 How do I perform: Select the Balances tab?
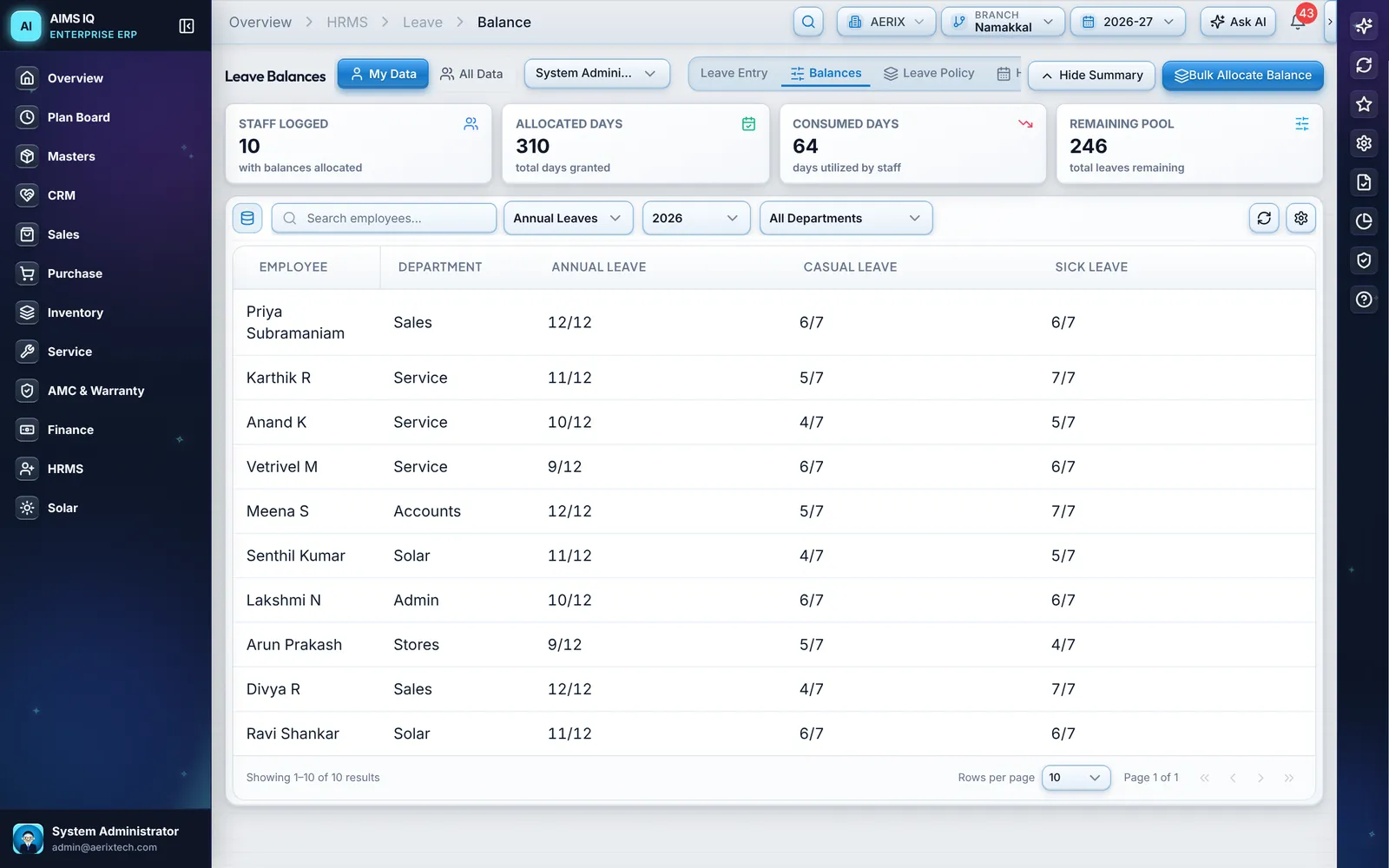[826, 74]
